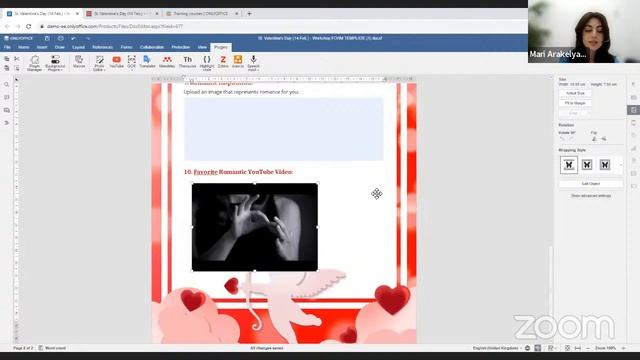Reload the browser page

29,26
